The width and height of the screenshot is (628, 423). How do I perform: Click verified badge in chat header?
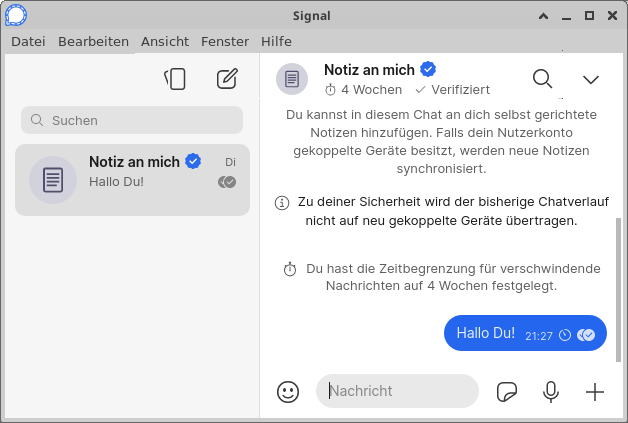click(428, 69)
